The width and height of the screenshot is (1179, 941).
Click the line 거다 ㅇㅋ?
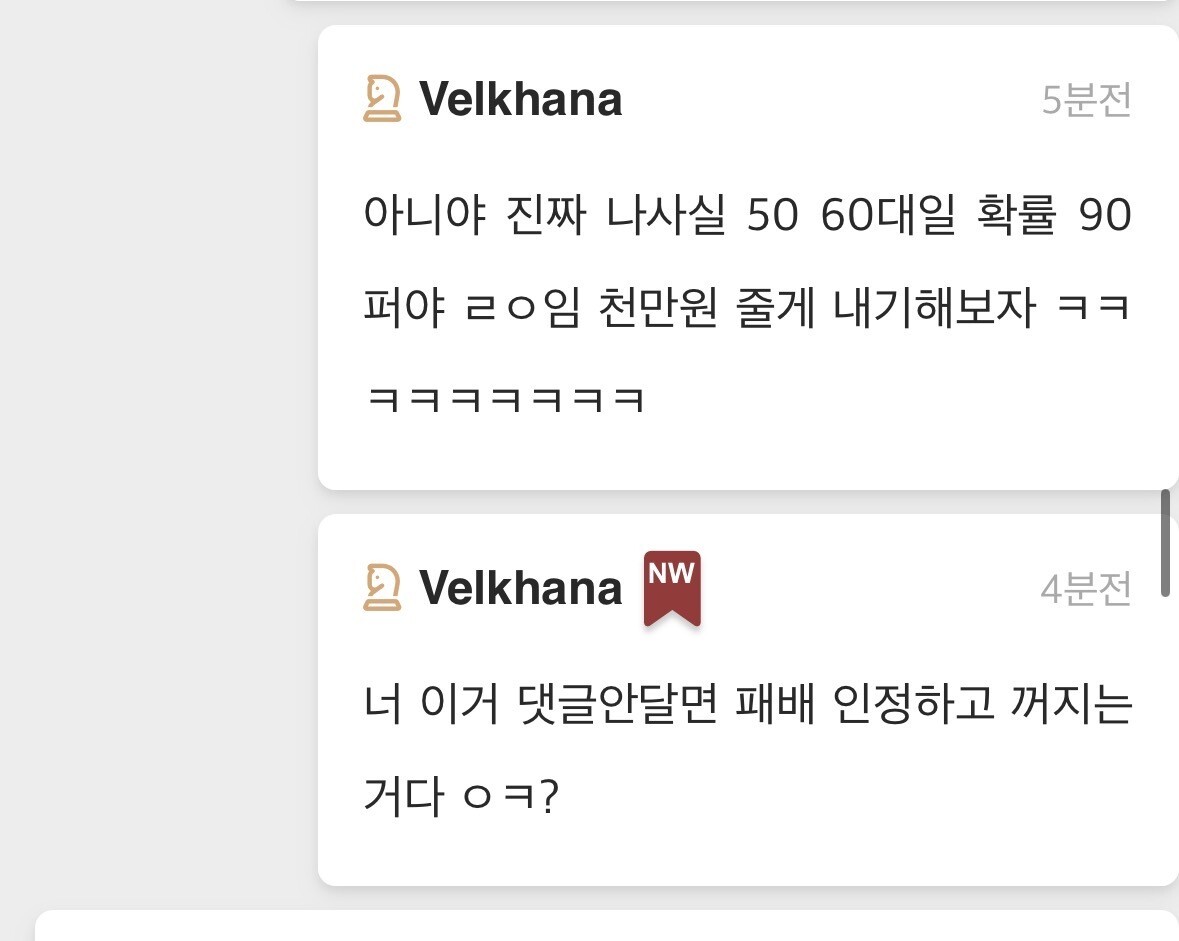pos(461,796)
